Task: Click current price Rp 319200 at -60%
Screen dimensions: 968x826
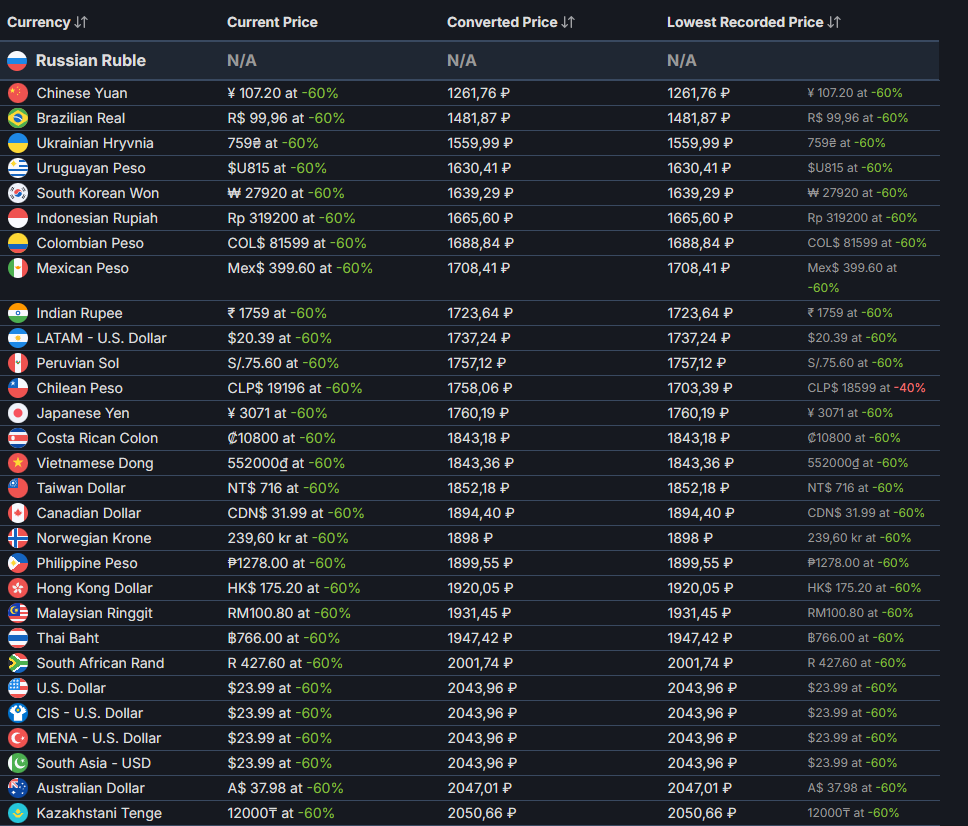Action: point(291,218)
